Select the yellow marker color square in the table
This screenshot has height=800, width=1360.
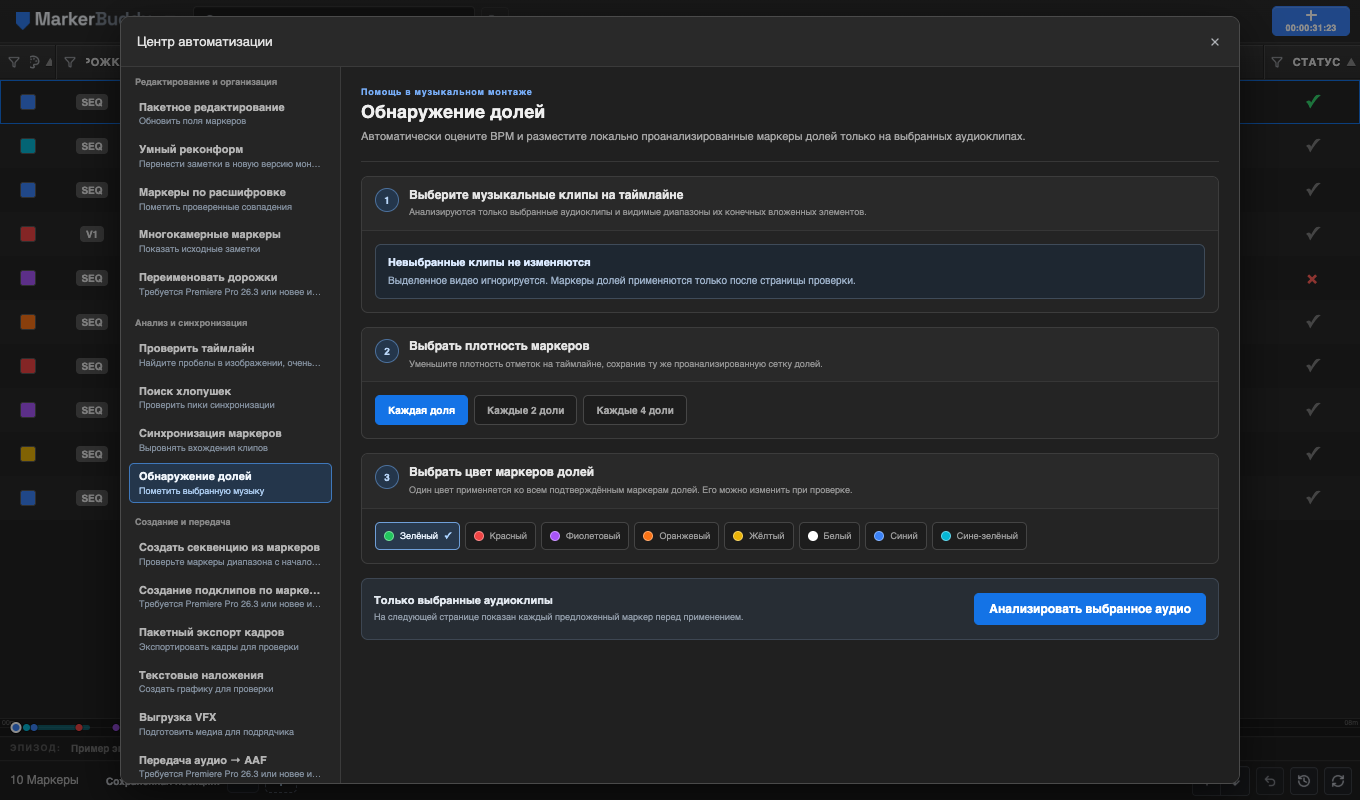tap(28, 454)
